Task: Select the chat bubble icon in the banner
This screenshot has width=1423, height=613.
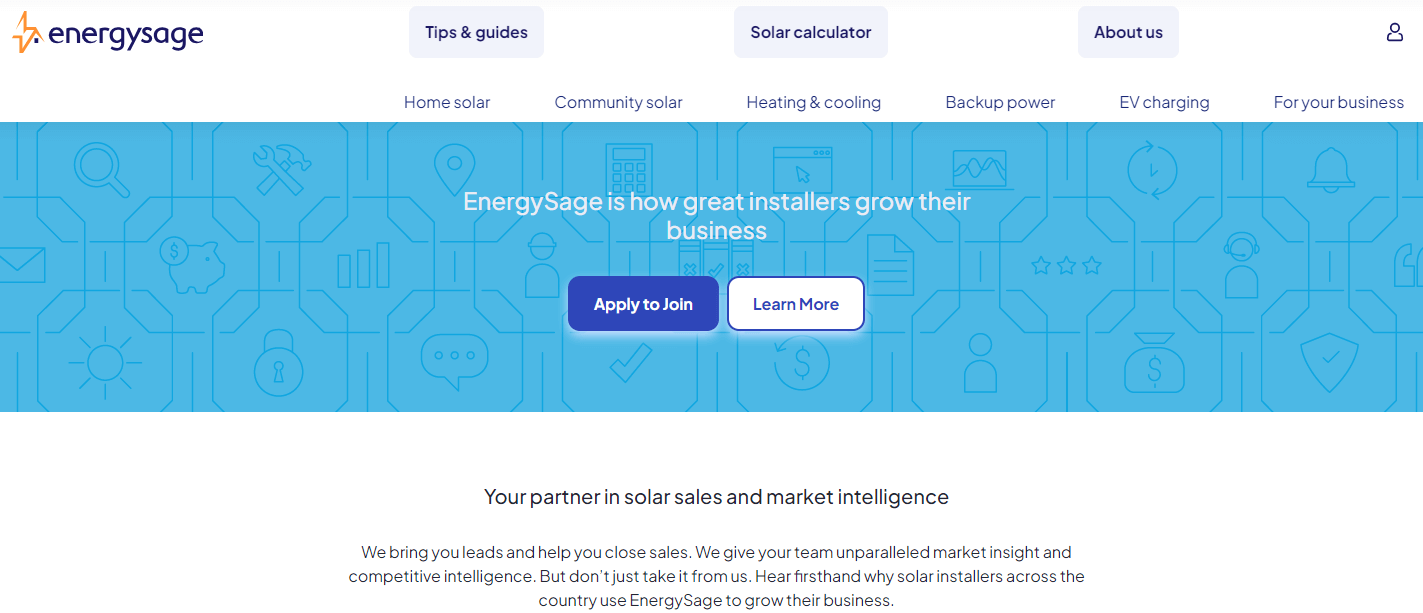Action: 455,355
